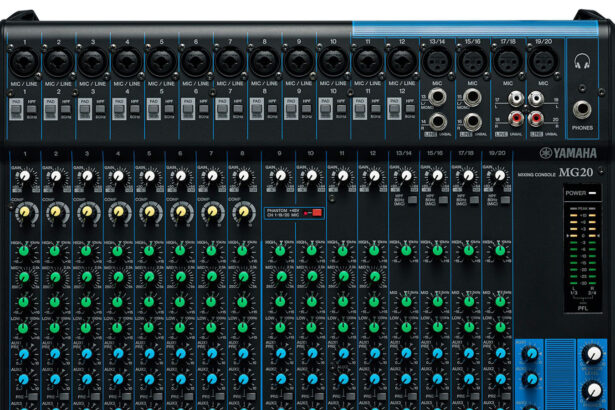Adjust channel 12 blue AUX2 knob

coord(374,379)
